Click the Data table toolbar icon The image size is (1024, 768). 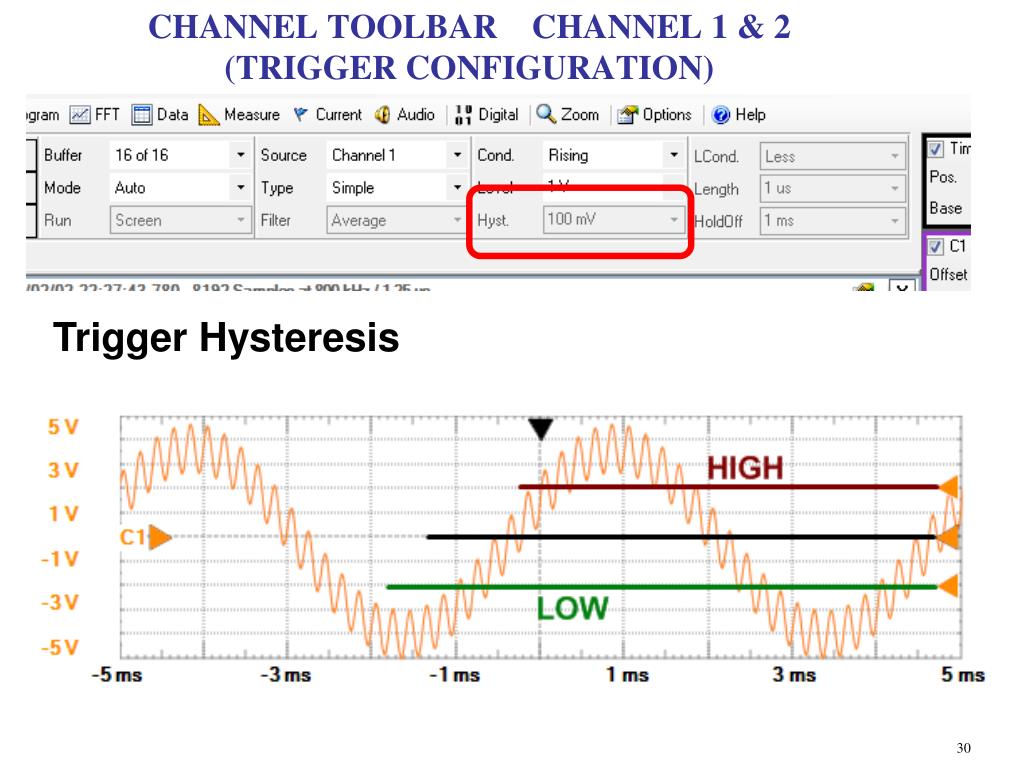pyautogui.click(x=160, y=115)
